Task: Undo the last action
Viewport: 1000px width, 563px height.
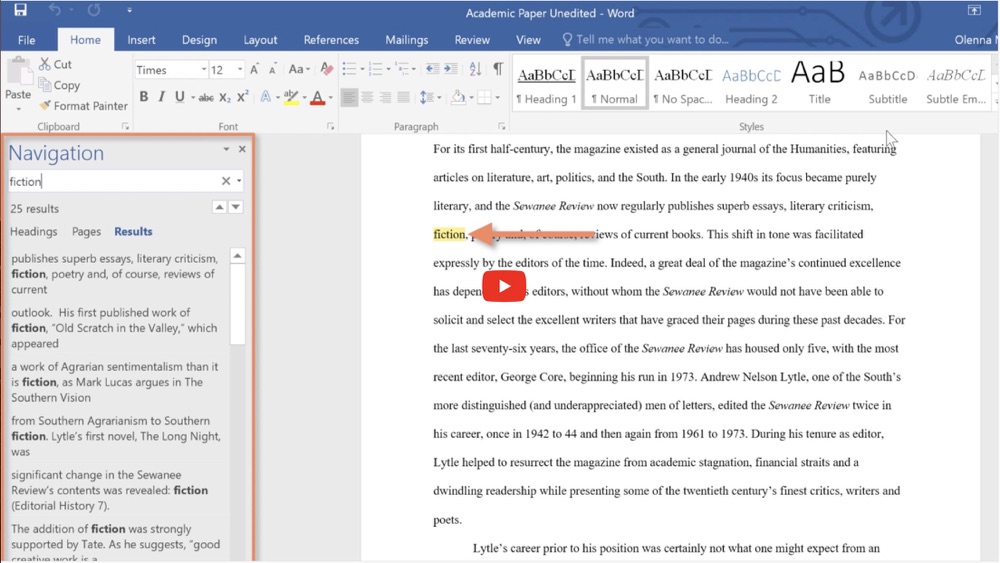Action: click(x=55, y=10)
